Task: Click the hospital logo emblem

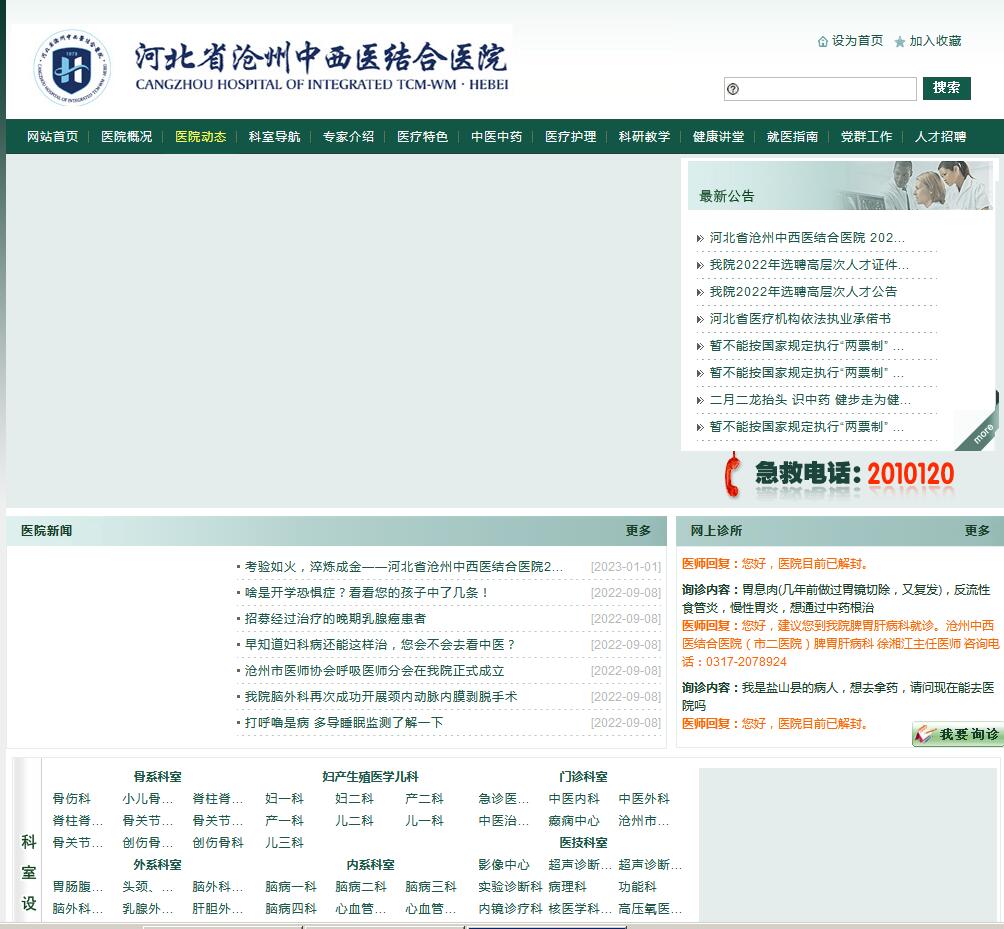Action: (71, 68)
